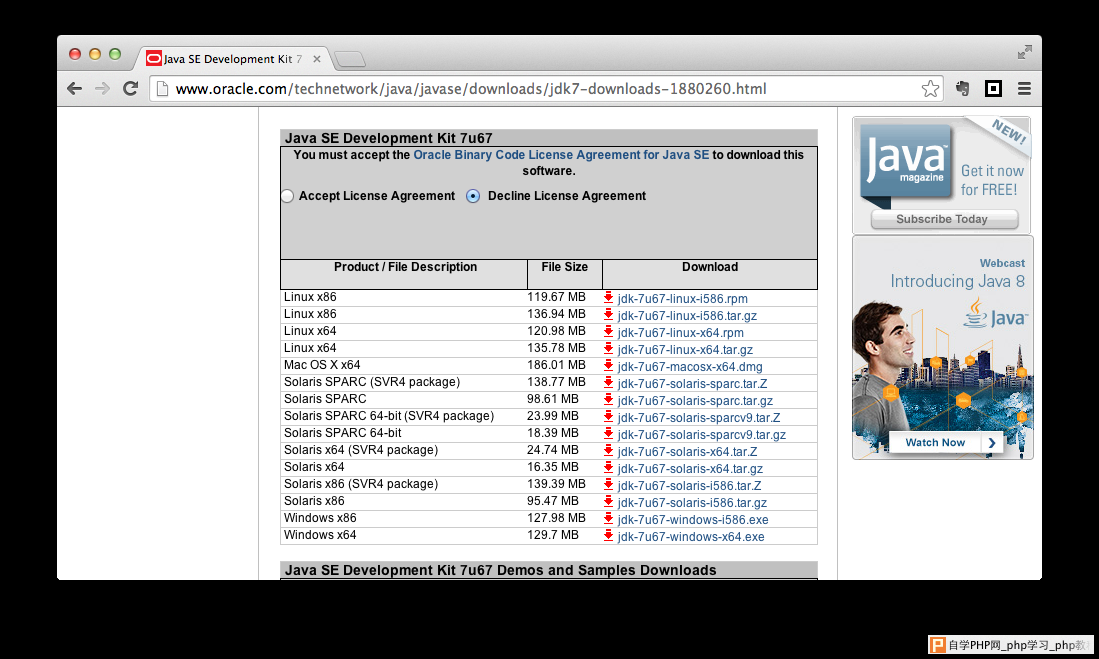Click the square extension icon in toolbar

pyautogui.click(x=993, y=88)
